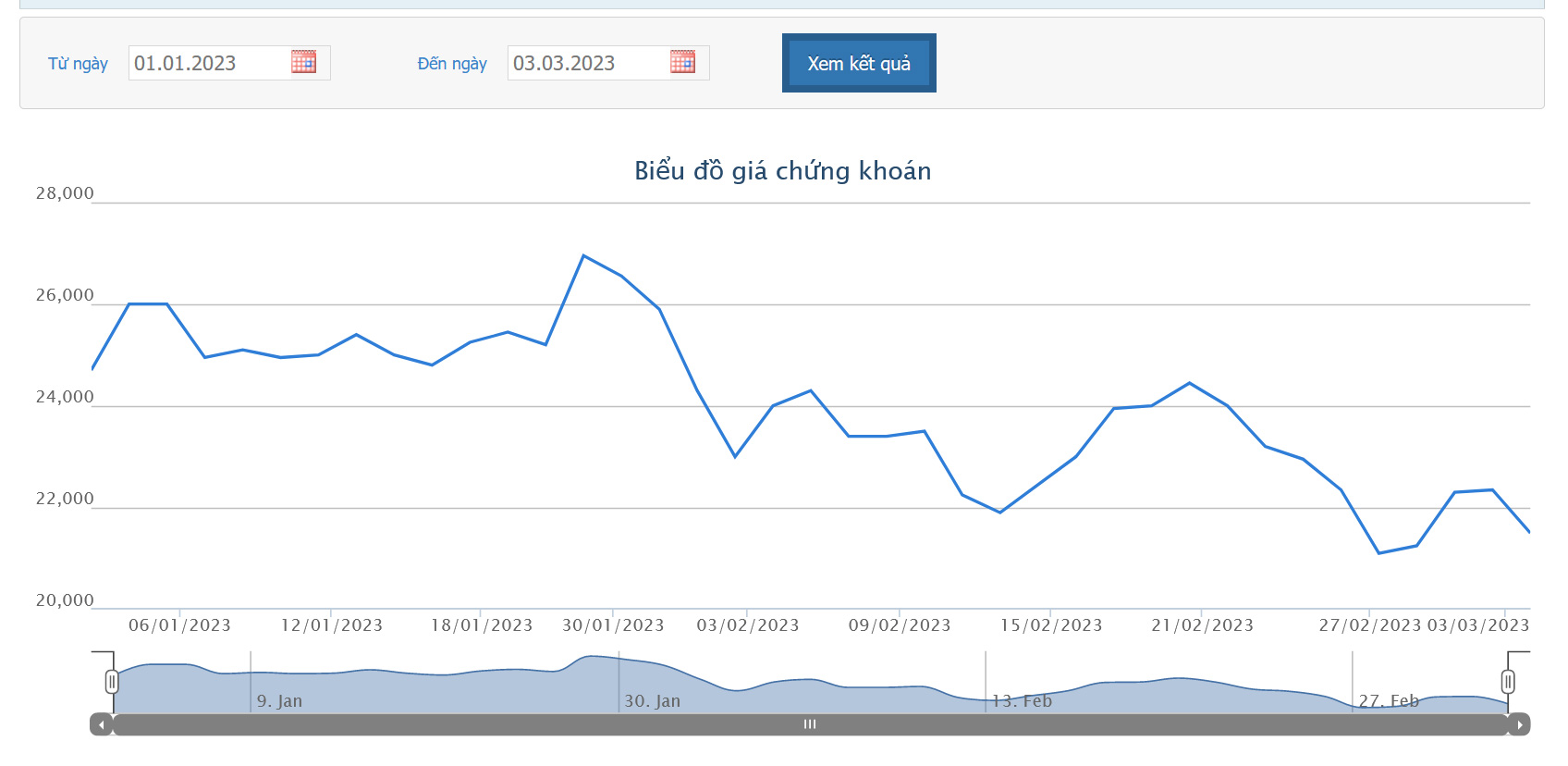Viewport: 1568px width, 766px height.
Task: Click the 15/02/2023 x-axis label
Action: coord(1051,625)
